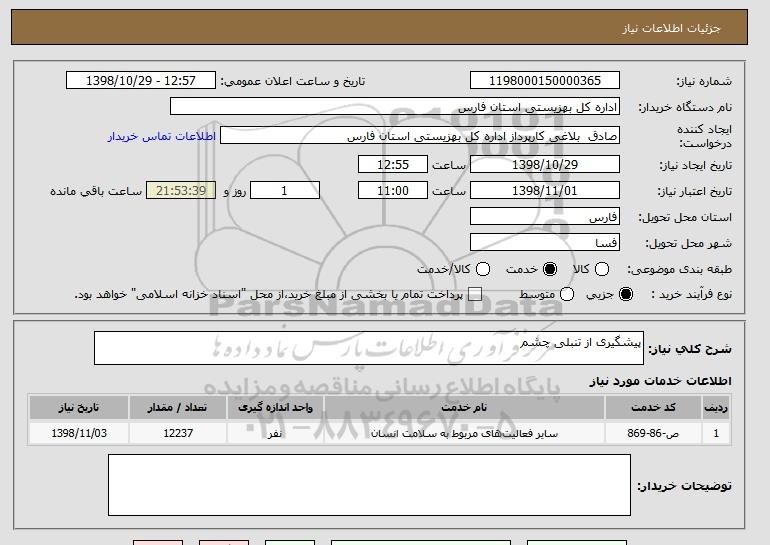Viewport: 770px width, 545px height.
Task: Click the delivery city field فسا
Action: pyautogui.click(x=545, y=243)
